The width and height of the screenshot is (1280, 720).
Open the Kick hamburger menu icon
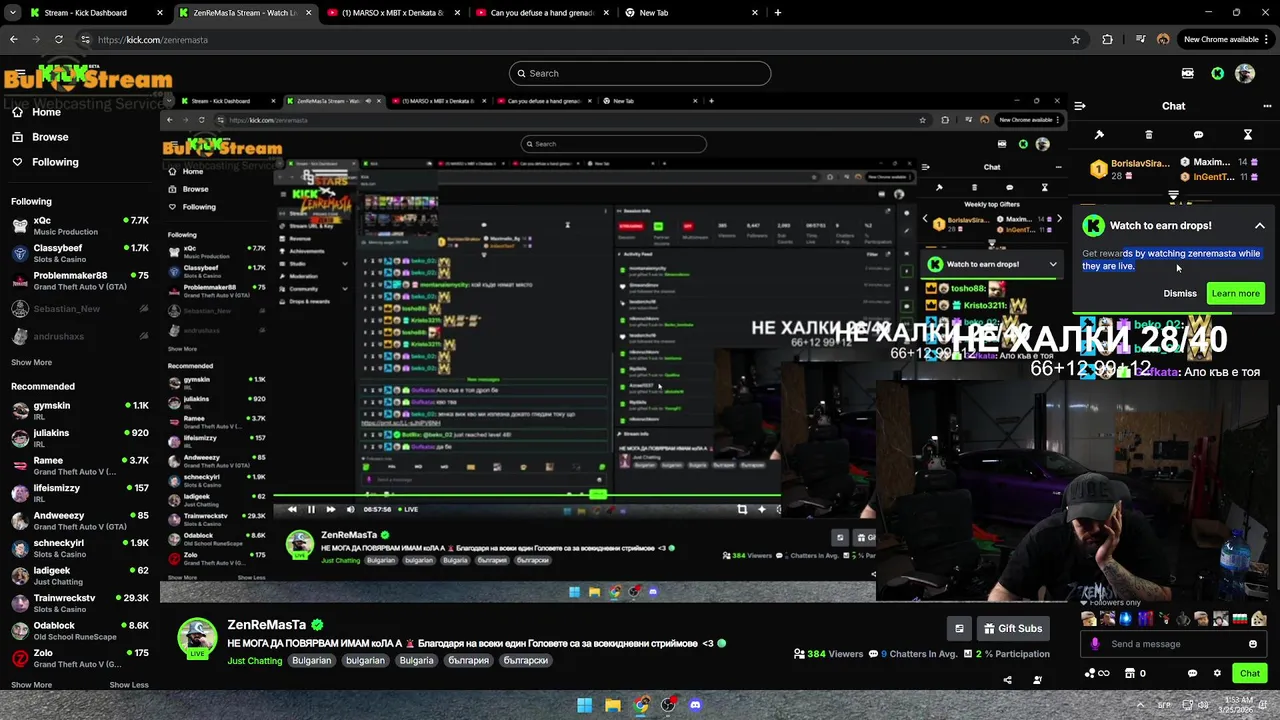18,73
